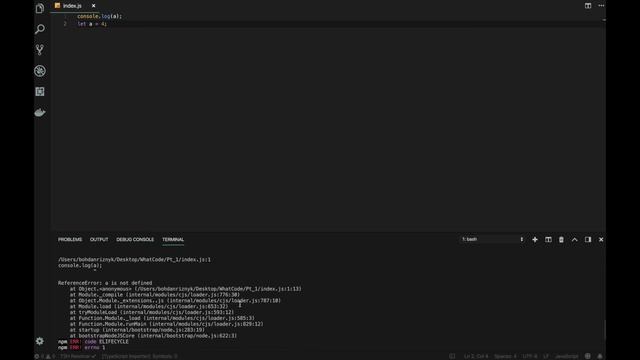Image resolution: width=640 pixels, height=360 pixels.
Task: Open errors and warnings count in status bar
Action: coord(45,356)
